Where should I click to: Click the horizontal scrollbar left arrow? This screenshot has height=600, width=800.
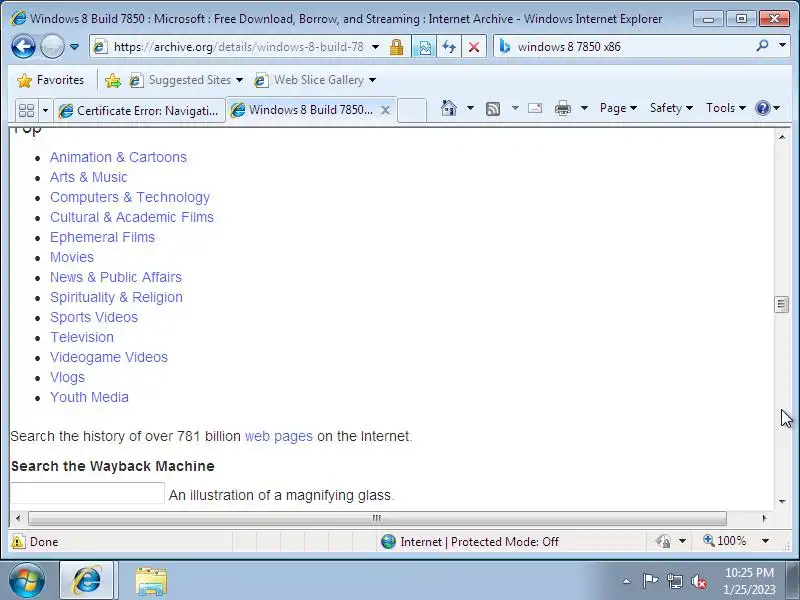tap(18, 518)
